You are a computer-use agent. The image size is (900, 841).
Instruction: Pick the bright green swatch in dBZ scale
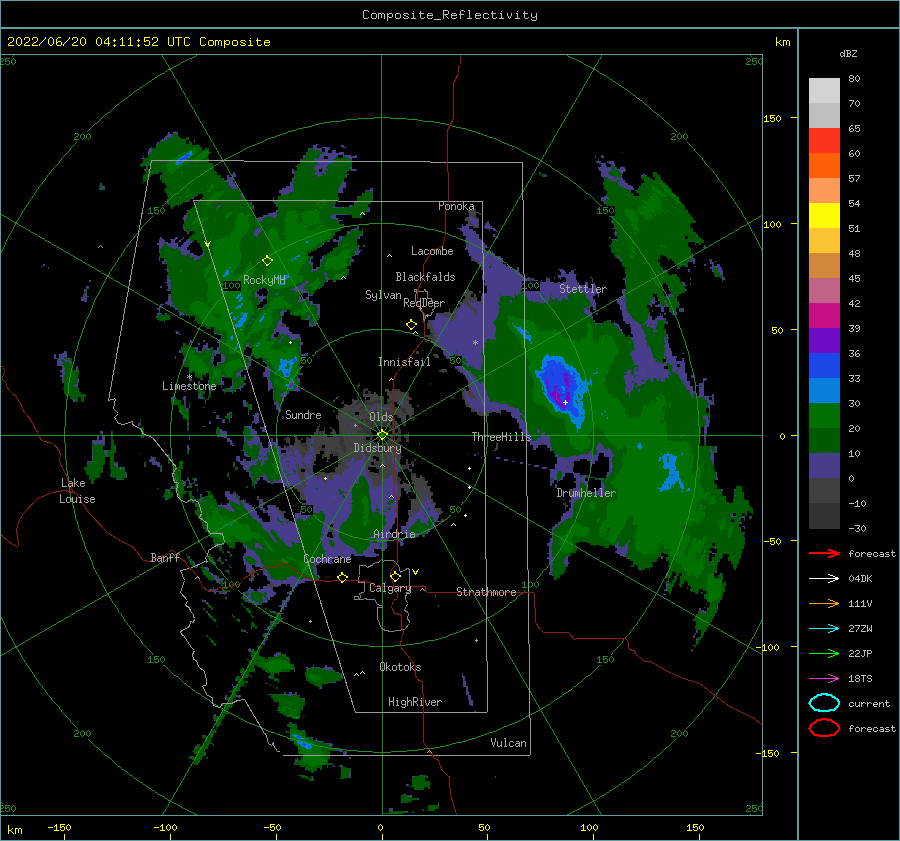[824, 415]
